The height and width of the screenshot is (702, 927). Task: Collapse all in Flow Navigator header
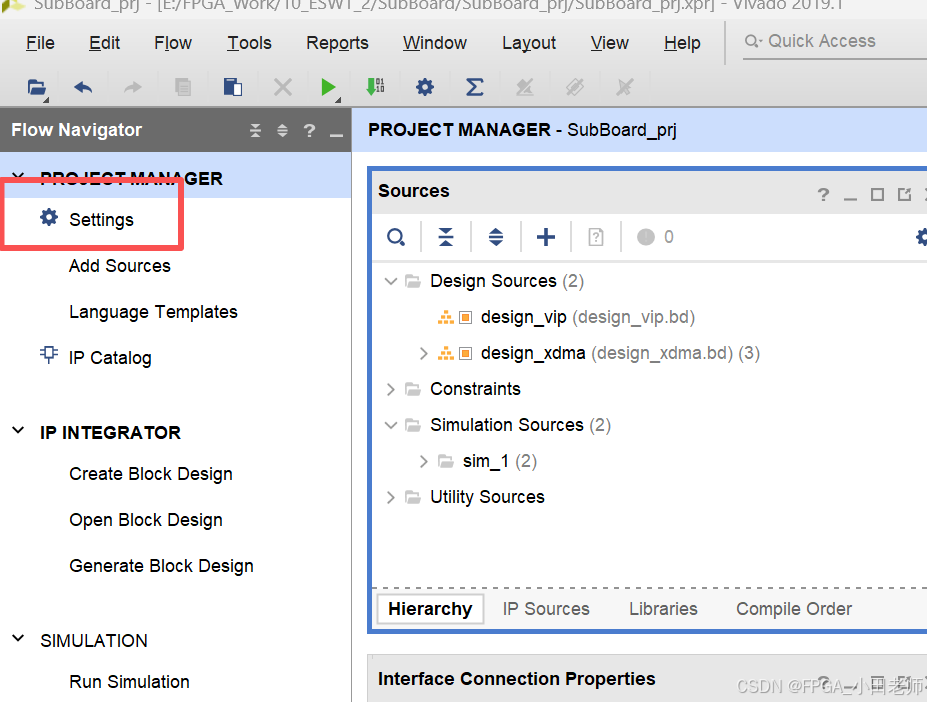pyautogui.click(x=255, y=130)
